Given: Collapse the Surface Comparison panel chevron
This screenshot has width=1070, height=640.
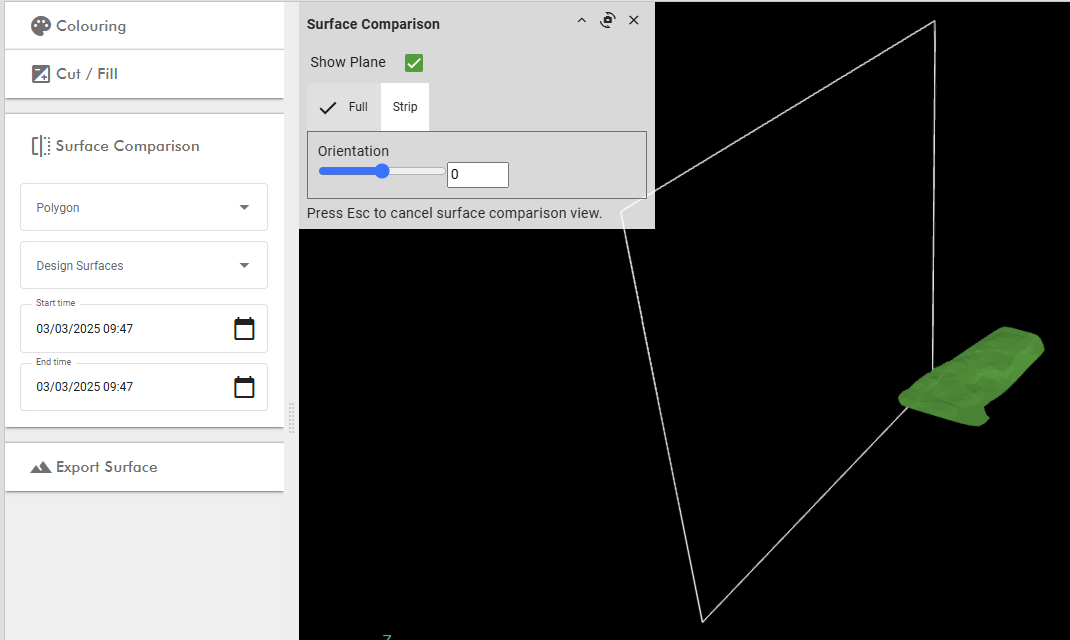Looking at the screenshot, I should click(581, 20).
